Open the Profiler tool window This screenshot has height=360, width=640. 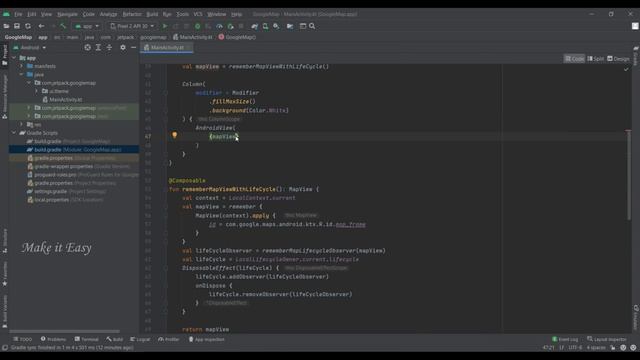coord(169,339)
